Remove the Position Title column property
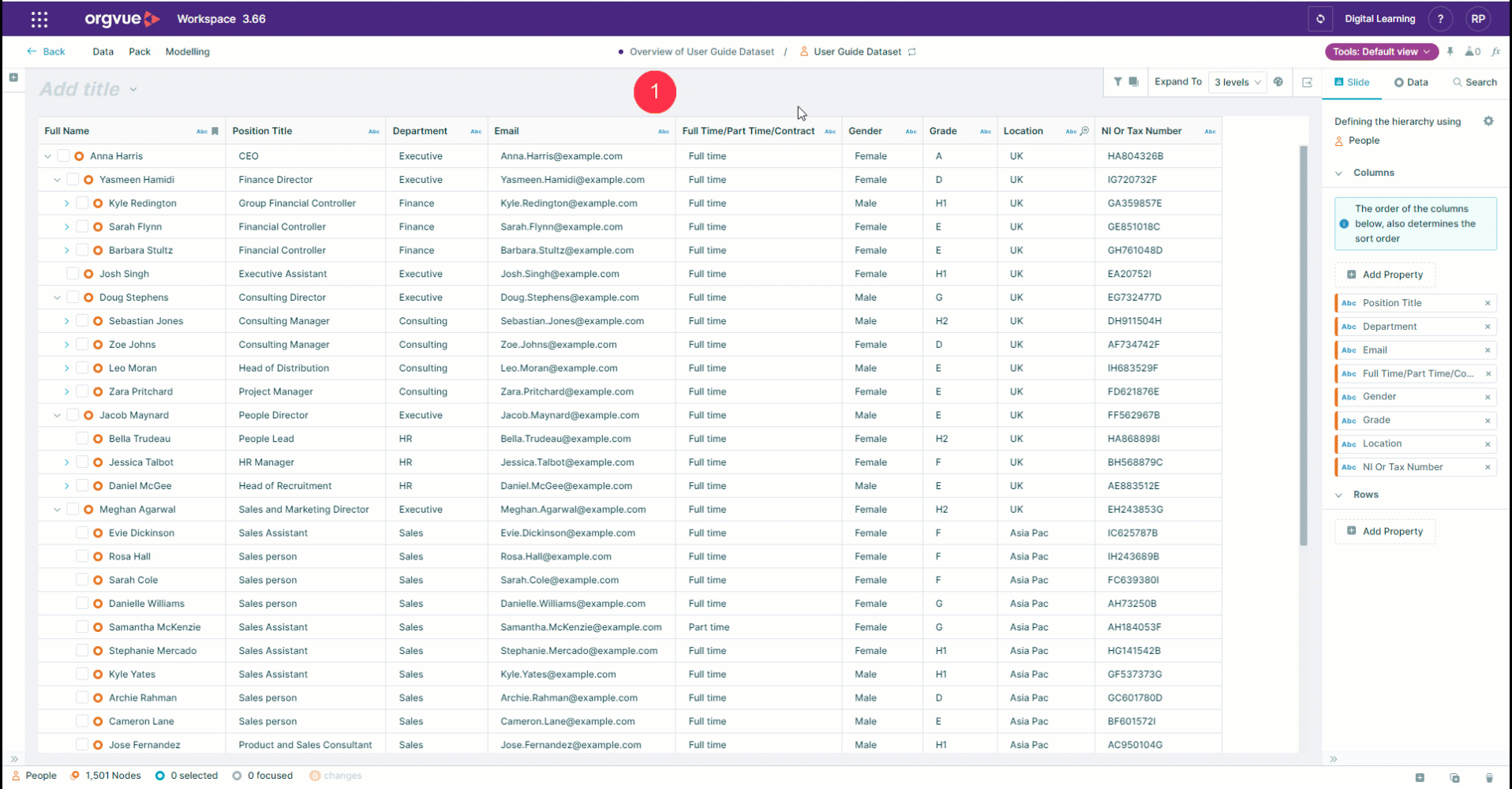 (1488, 303)
